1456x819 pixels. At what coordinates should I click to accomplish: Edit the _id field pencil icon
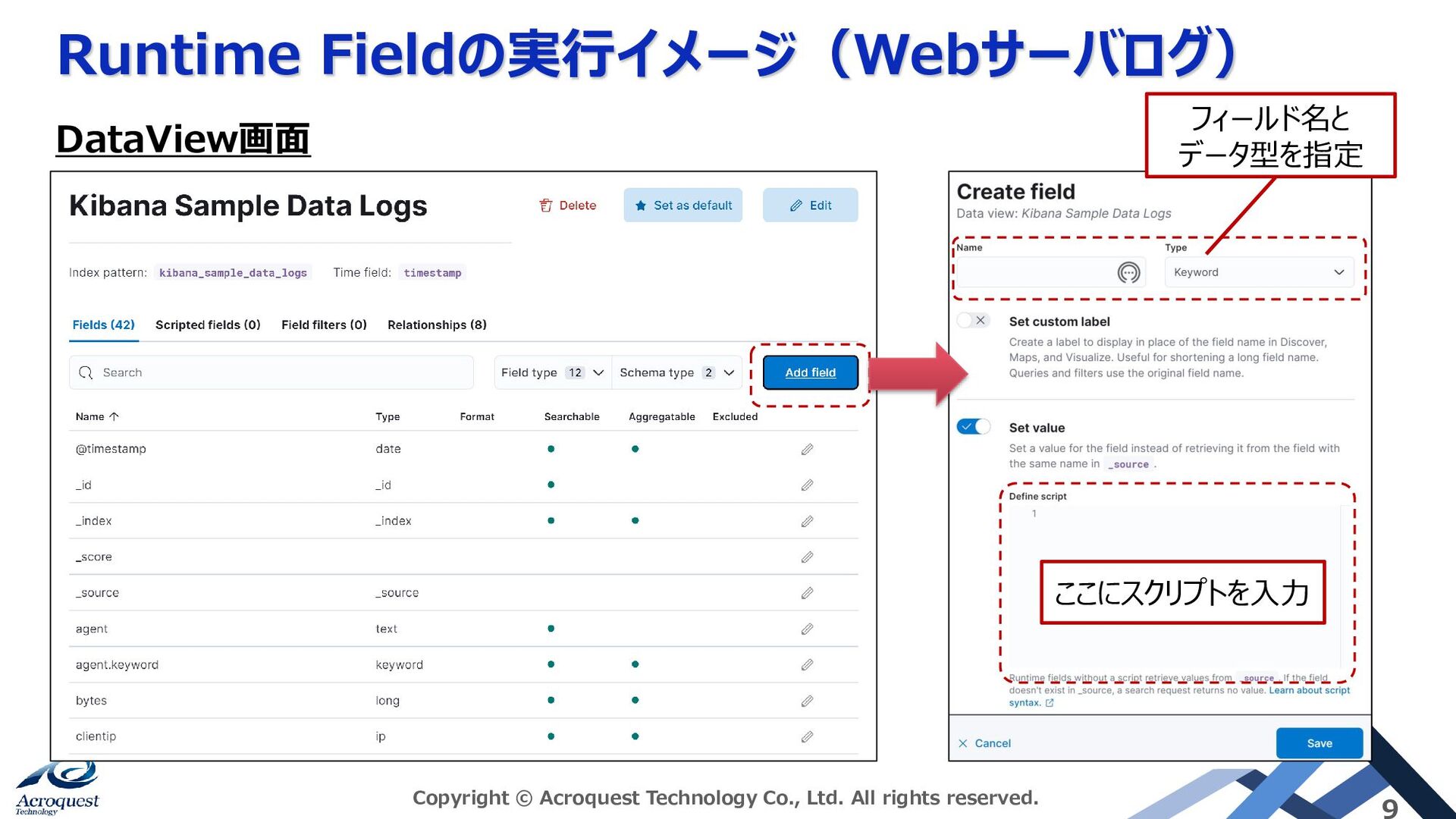(x=807, y=485)
